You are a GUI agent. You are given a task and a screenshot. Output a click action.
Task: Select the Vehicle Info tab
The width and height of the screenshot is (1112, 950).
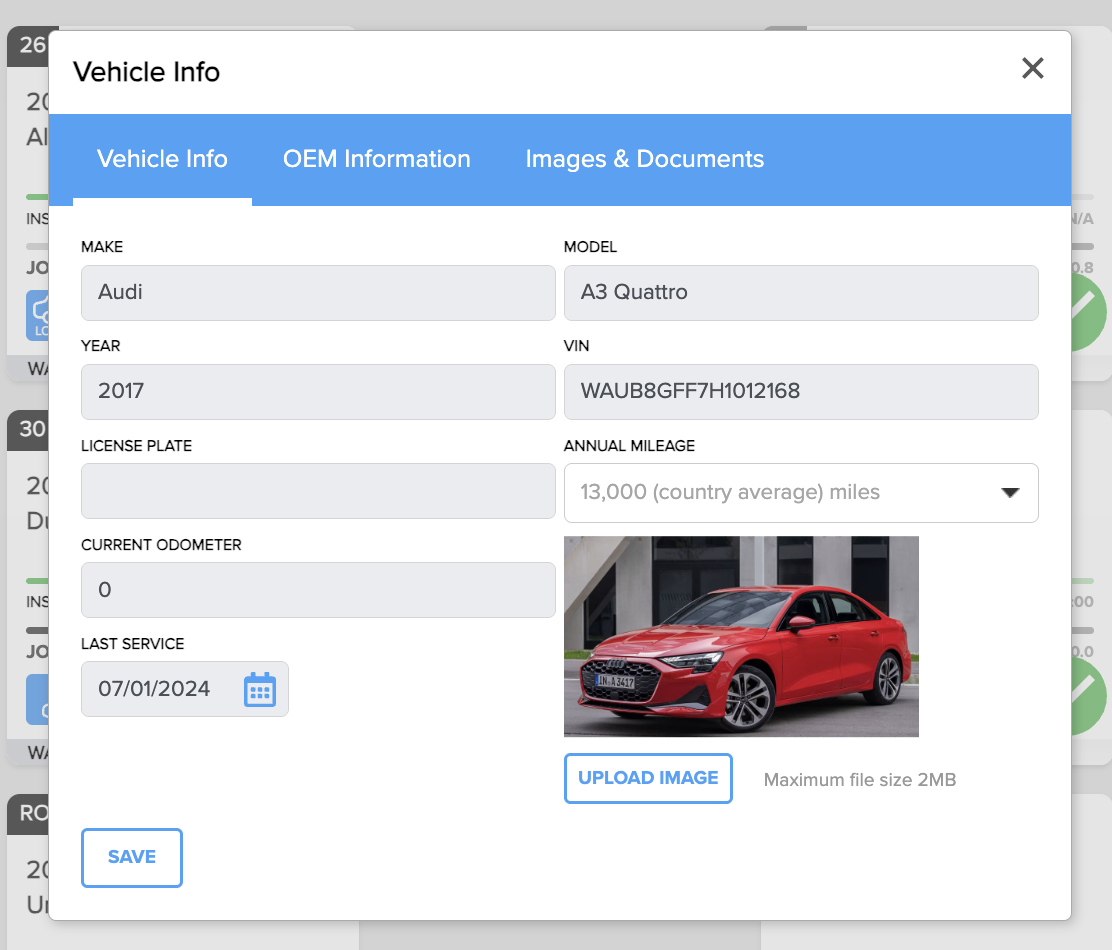(x=162, y=159)
